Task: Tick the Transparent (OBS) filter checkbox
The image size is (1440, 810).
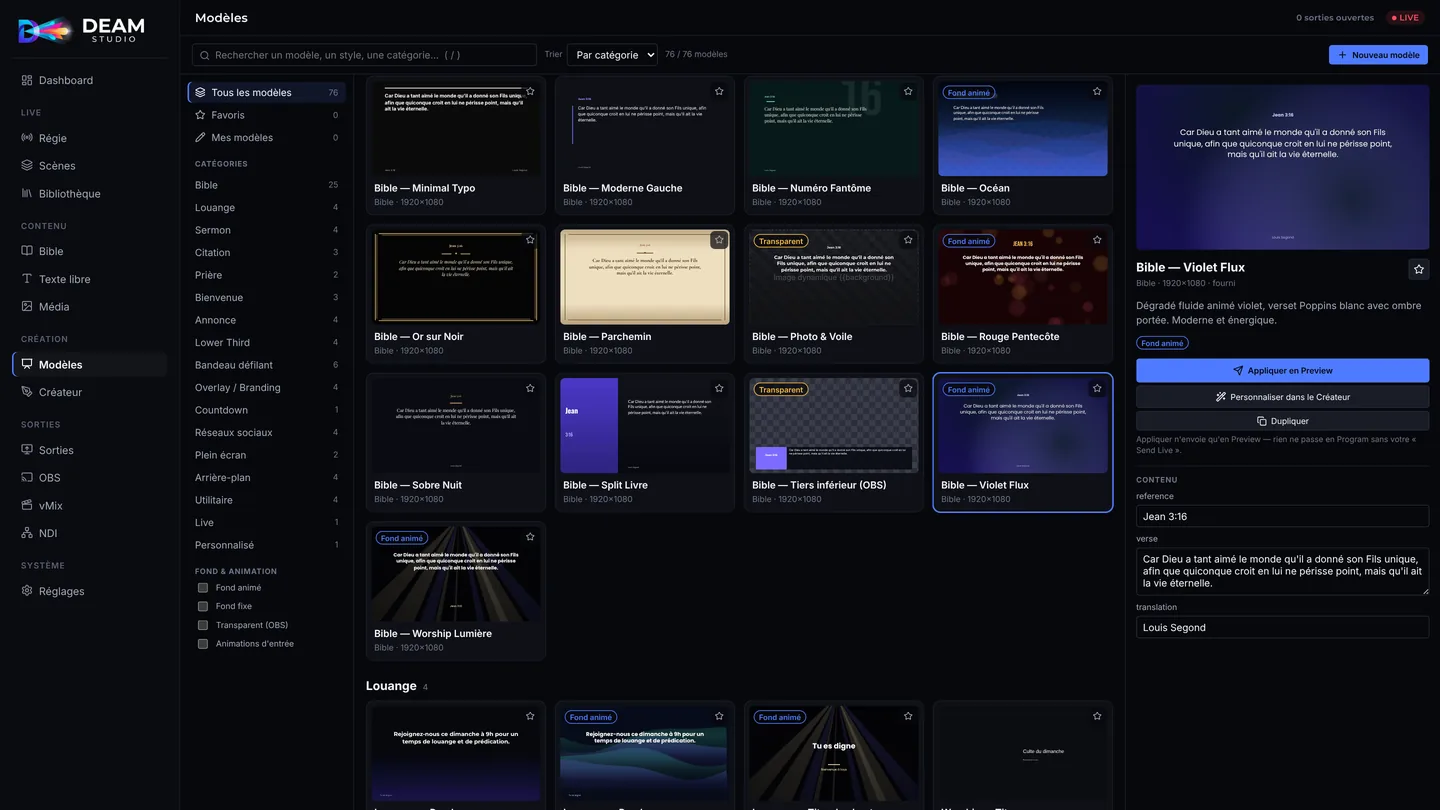Action: (x=203, y=625)
